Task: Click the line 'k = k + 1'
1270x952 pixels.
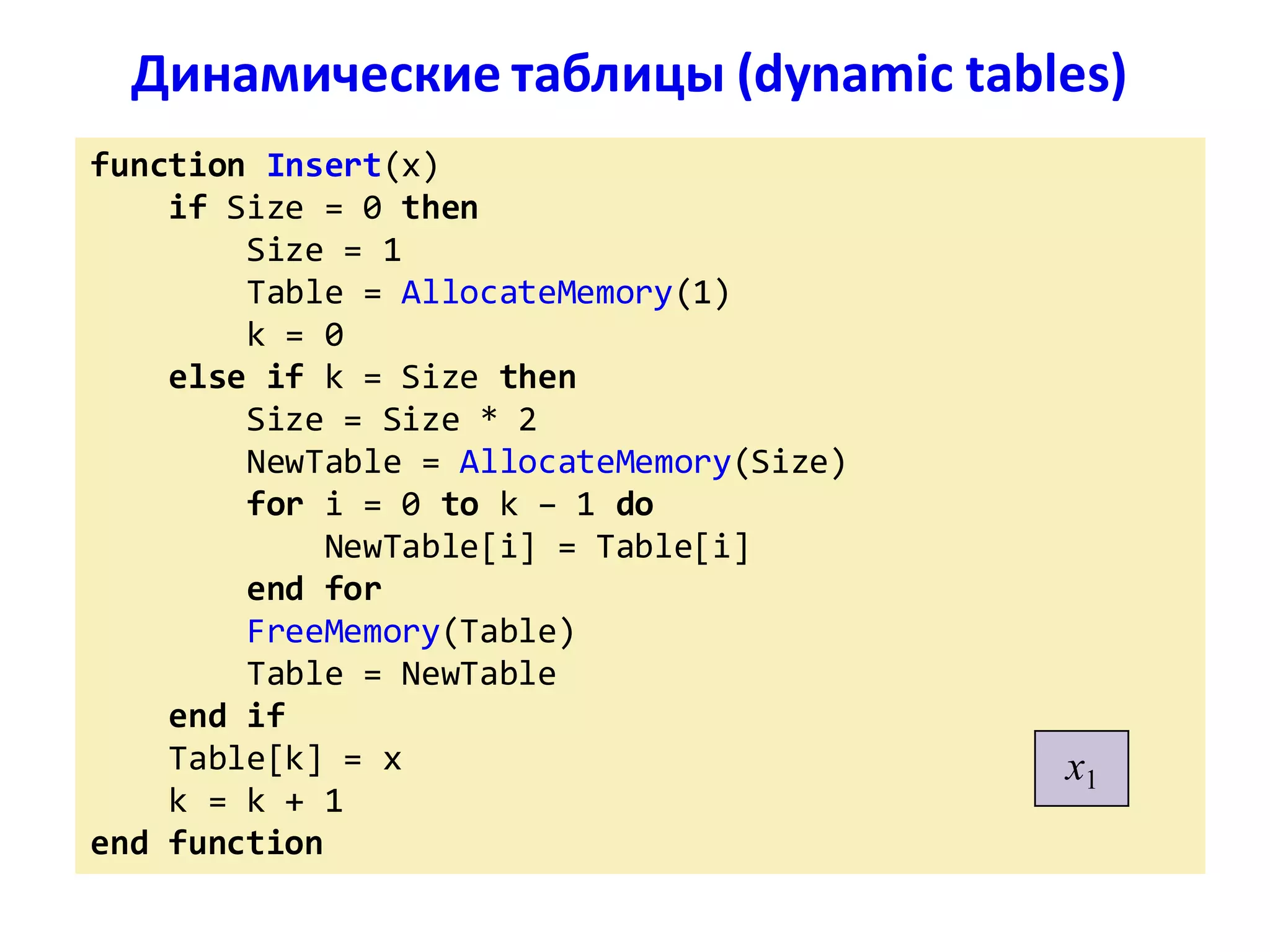Action: (x=255, y=801)
